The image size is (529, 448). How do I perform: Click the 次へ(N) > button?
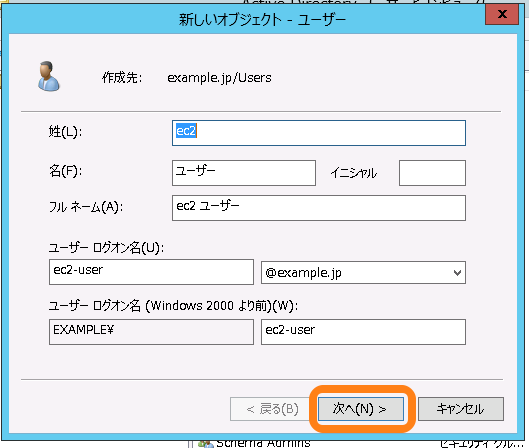(361, 409)
